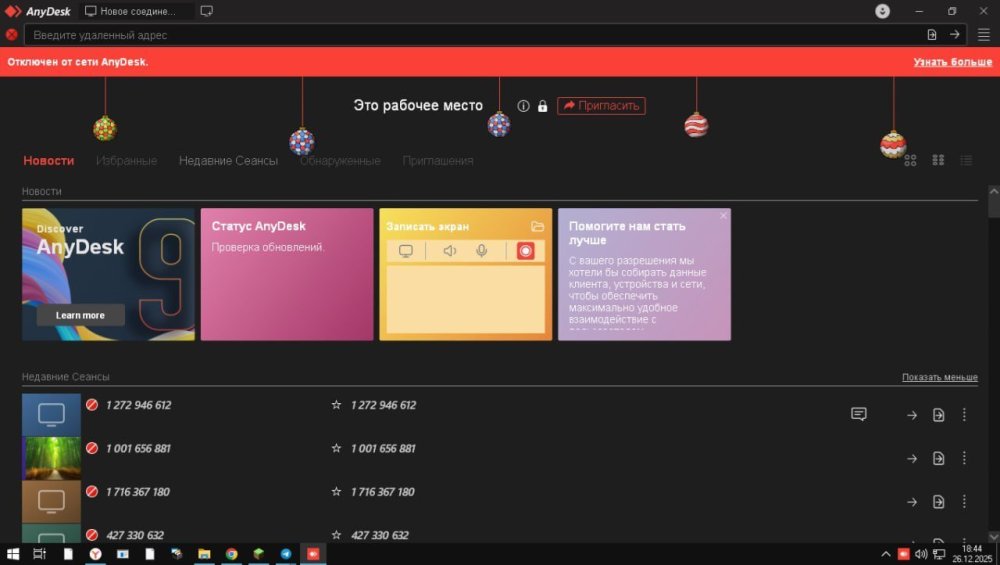This screenshot has height=565, width=1000.
Task: Select screen source in recording card
Action: (x=406, y=251)
